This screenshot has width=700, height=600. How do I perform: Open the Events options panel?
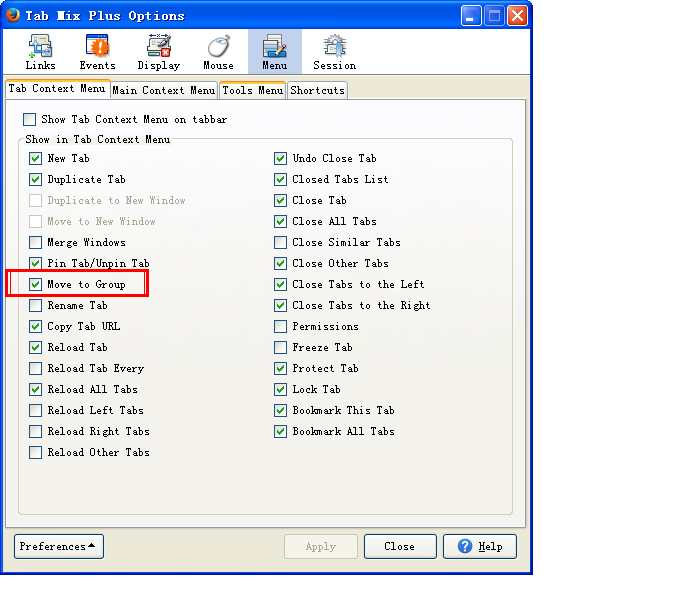97,52
